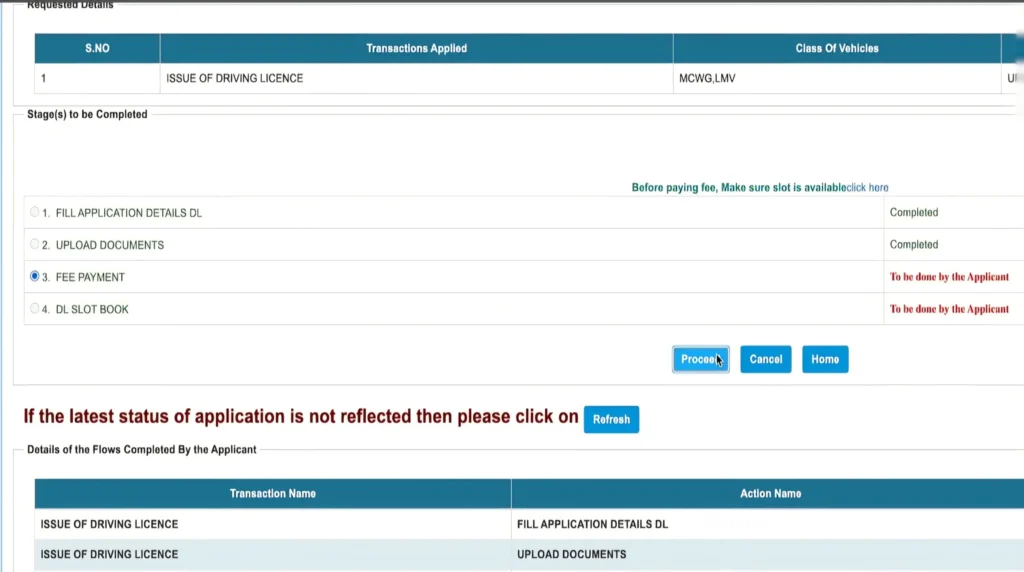The height and width of the screenshot is (572, 1024).
Task: Click the Fee Payment 'To be done' status
Action: [949, 277]
